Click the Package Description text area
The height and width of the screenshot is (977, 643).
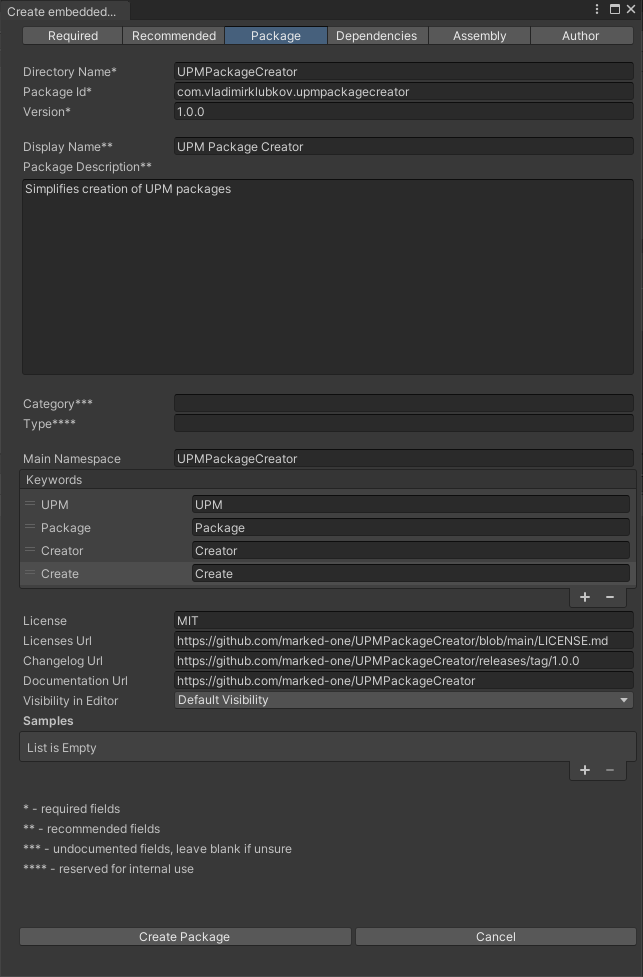click(327, 275)
